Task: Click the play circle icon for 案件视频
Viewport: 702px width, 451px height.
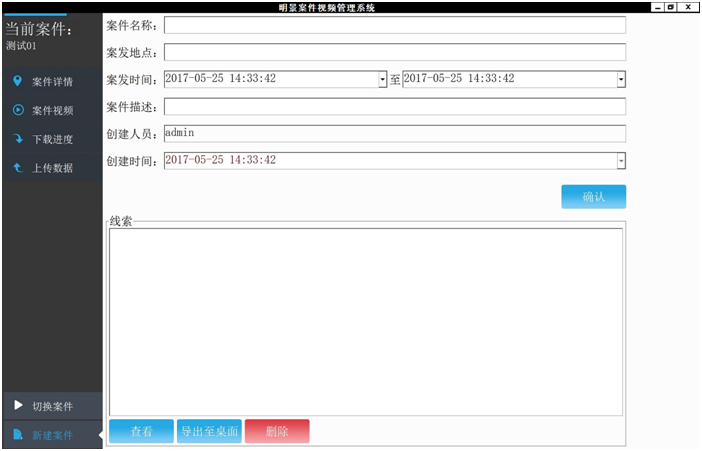Action: pyautogui.click(x=17, y=110)
